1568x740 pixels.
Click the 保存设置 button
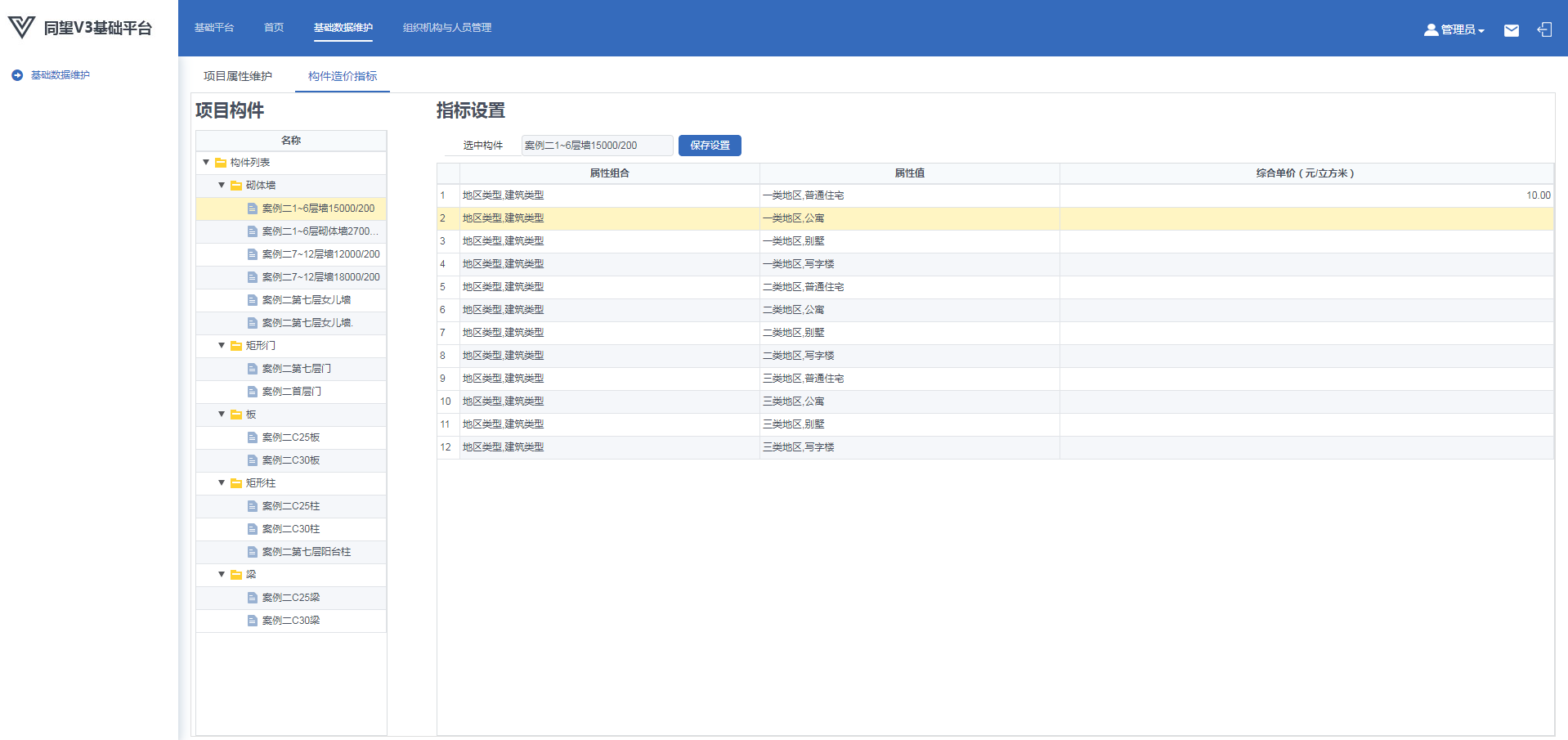point(710,146)
